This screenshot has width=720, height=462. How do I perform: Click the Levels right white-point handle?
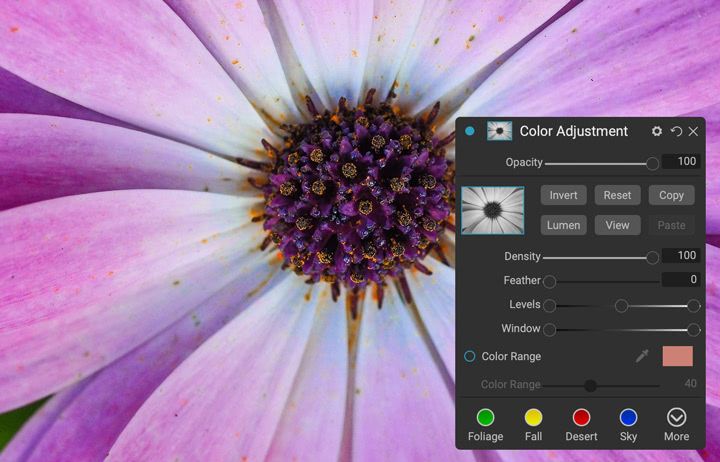[x=693, y=306]
